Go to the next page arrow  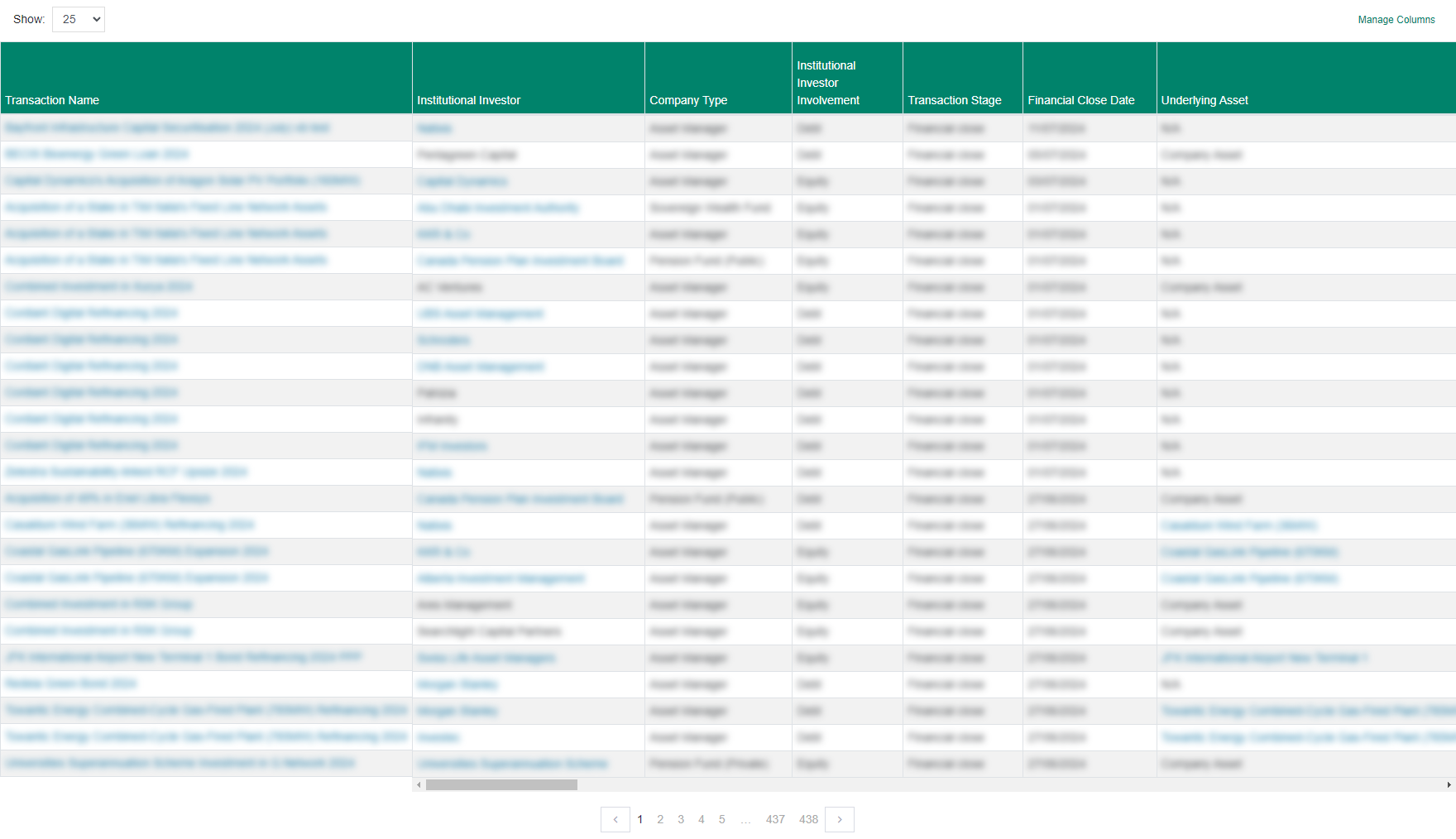tap(839, 819)
